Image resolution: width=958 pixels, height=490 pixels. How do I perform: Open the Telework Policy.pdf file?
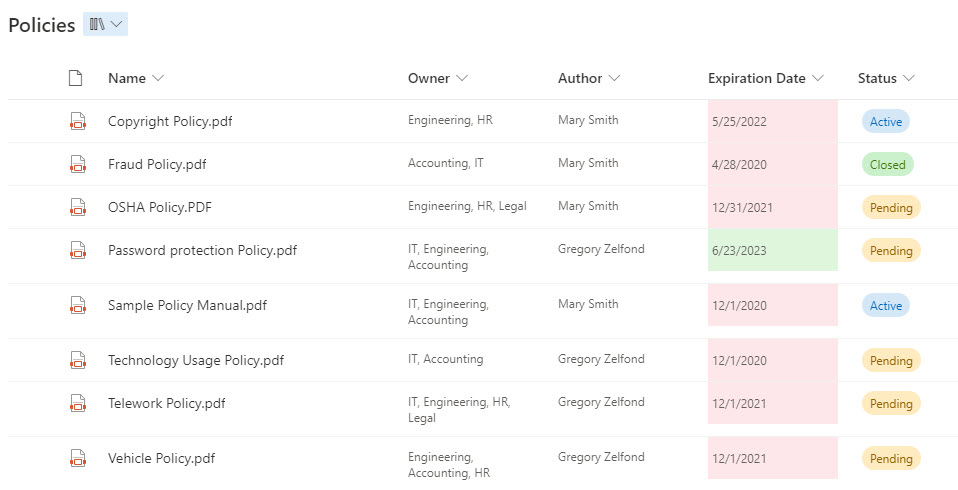166,403
